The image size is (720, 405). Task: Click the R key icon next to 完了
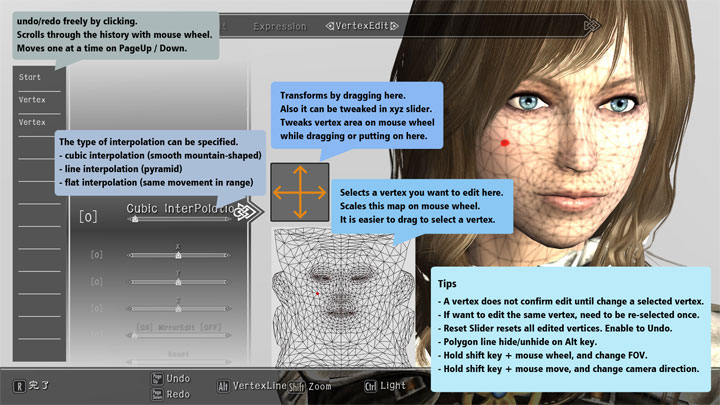[19, 386]
